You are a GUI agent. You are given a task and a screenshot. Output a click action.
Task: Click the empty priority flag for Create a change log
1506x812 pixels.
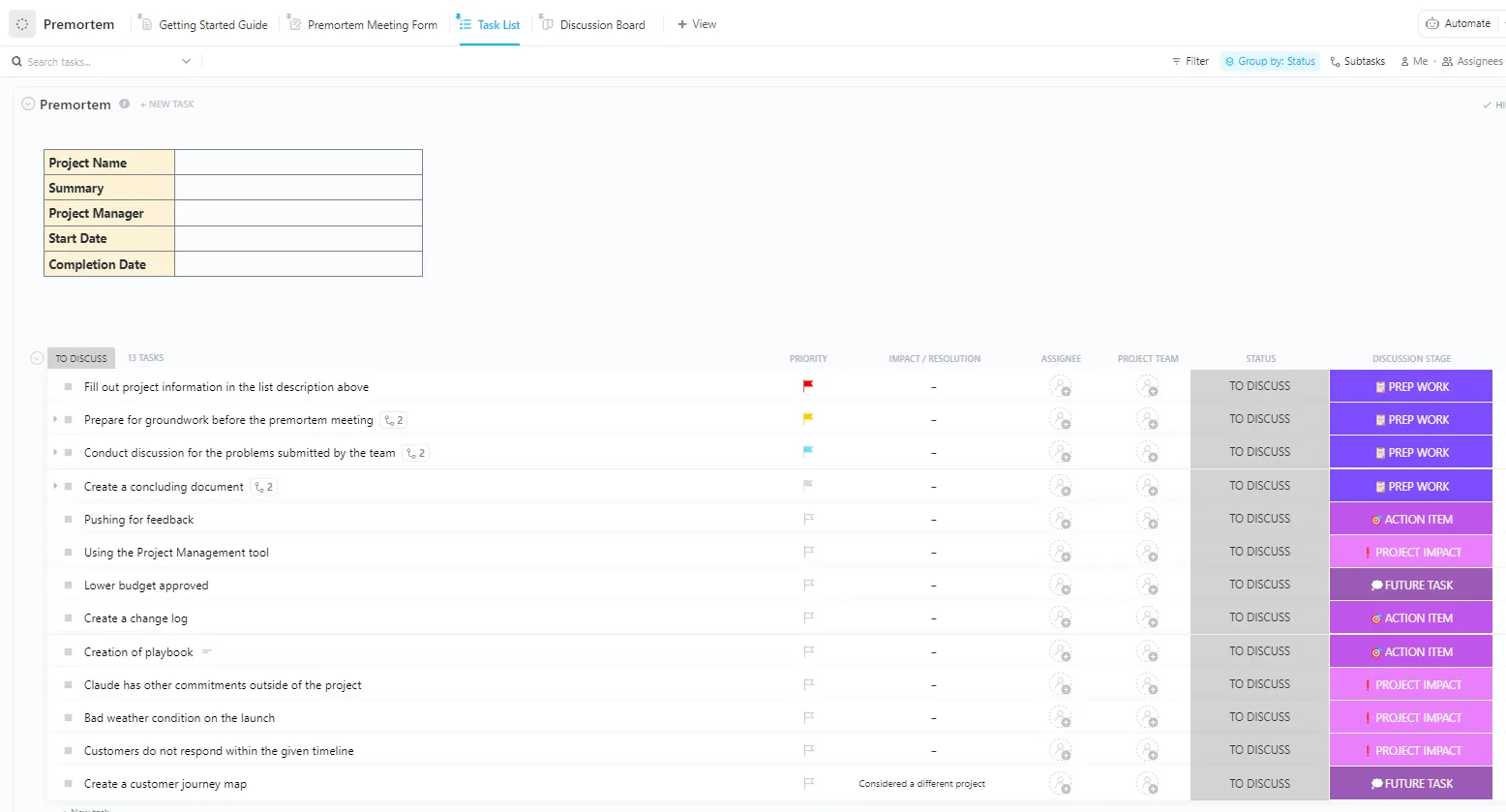point(808,617)
